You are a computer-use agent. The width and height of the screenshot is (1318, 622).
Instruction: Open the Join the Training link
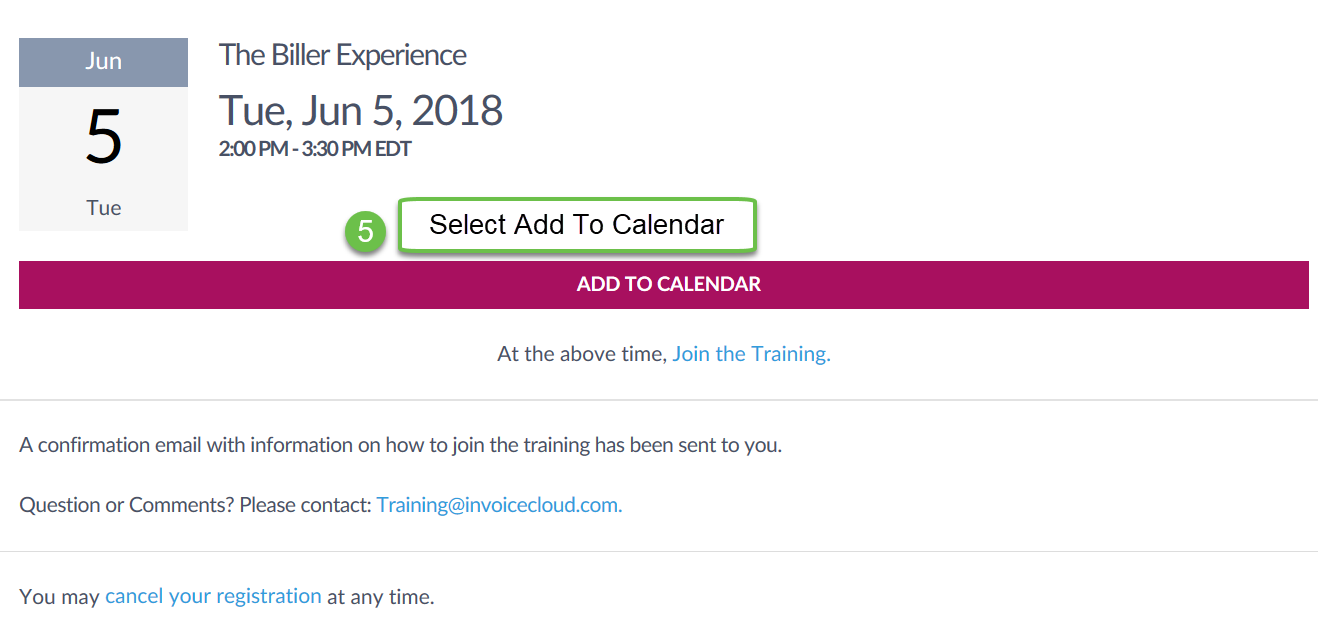[751, 354]
